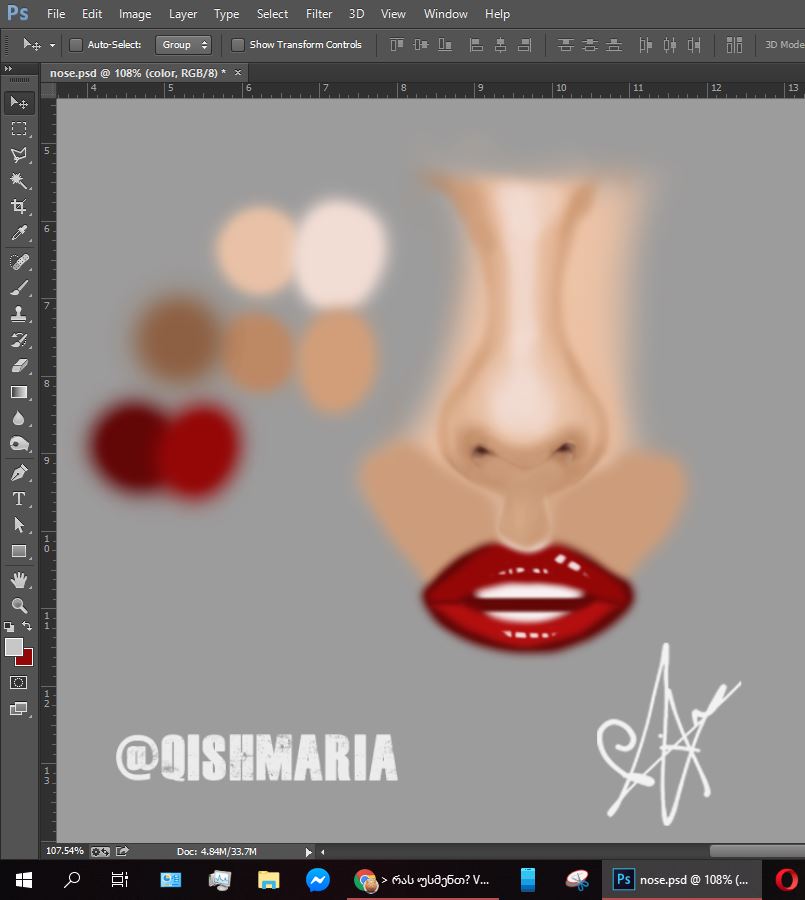Select the Crop tool

click(x=18, y=207)
